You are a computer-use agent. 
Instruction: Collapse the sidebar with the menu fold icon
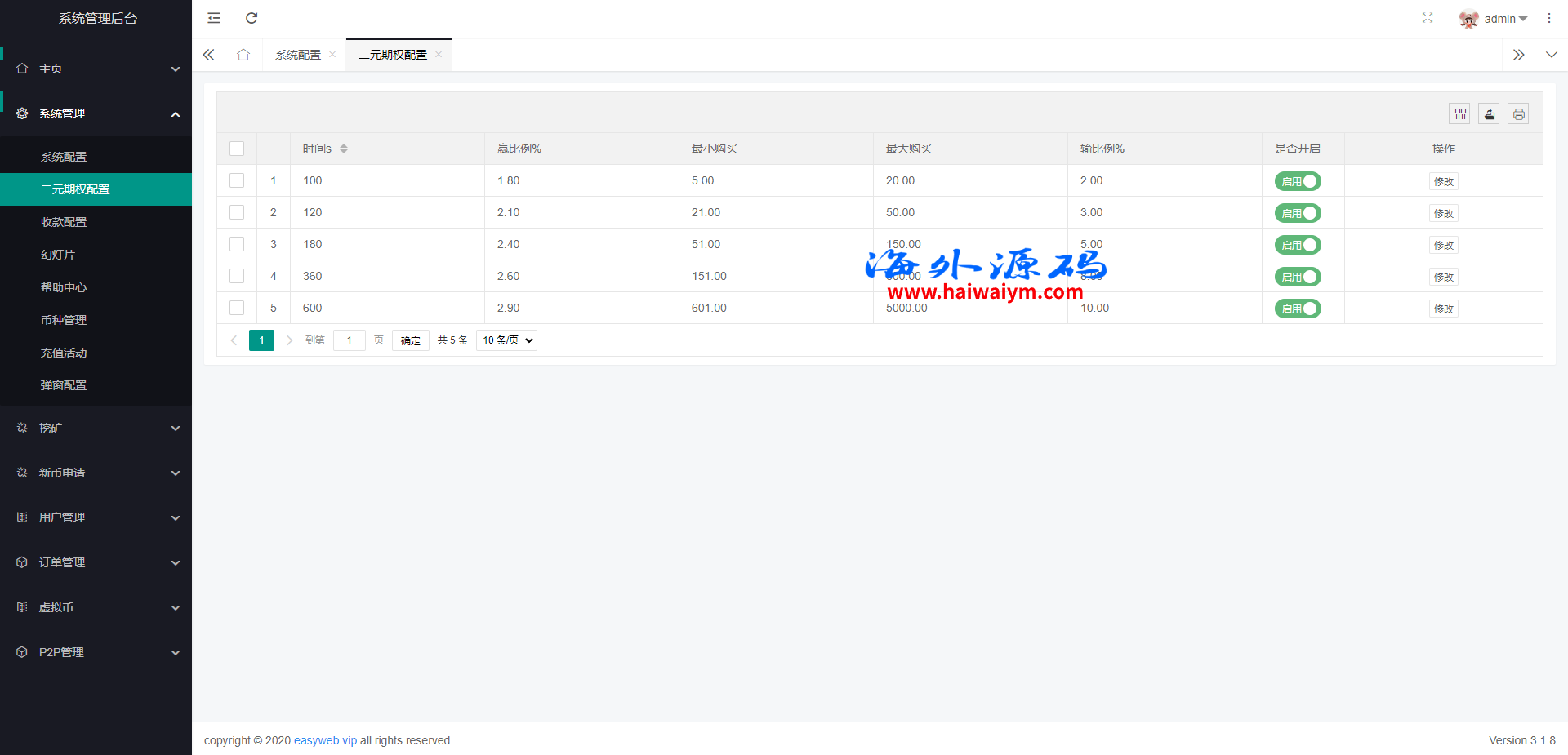point(214,18)
